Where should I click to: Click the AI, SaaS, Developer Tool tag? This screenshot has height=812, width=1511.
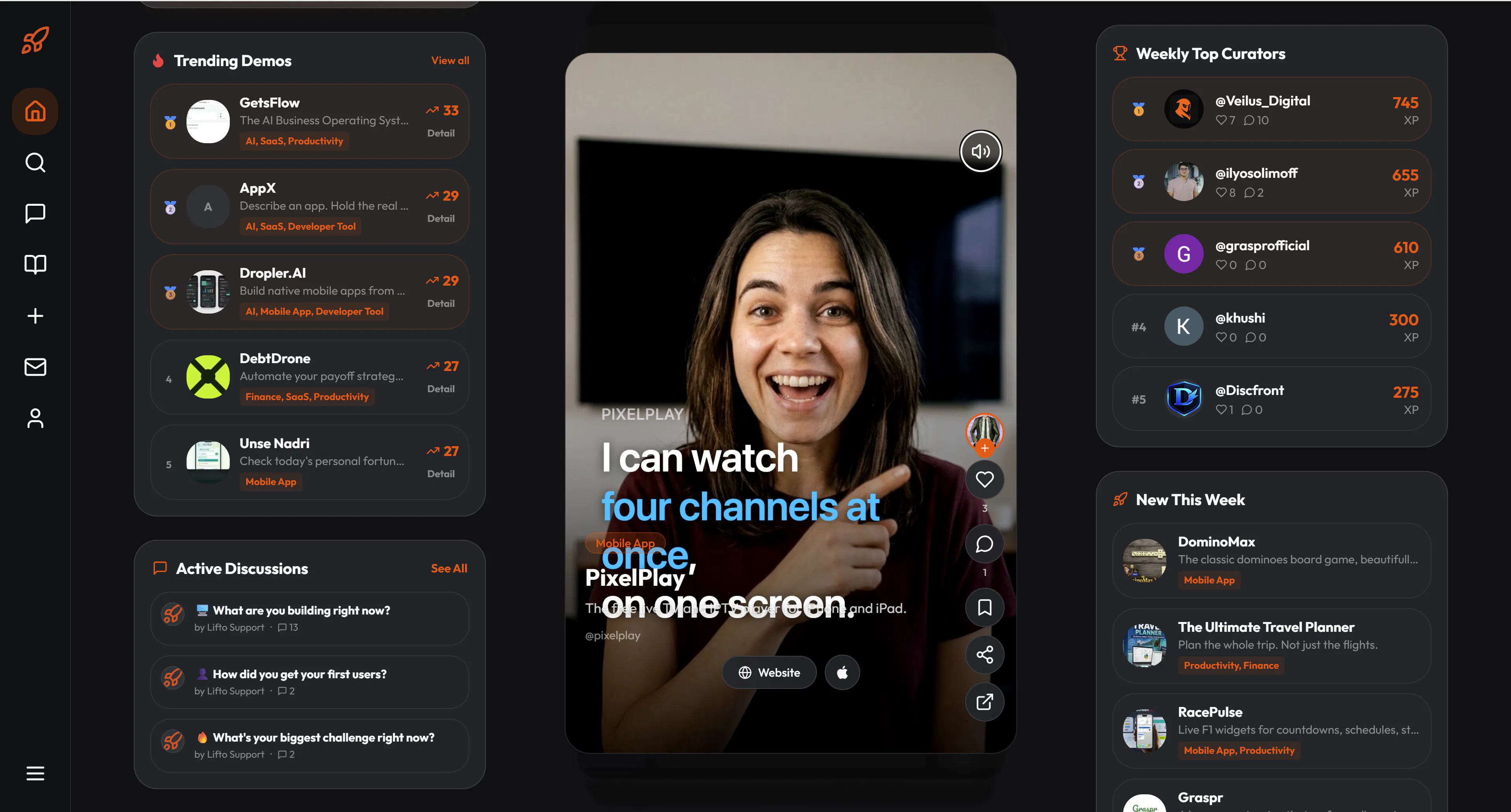tap(300, 226)
